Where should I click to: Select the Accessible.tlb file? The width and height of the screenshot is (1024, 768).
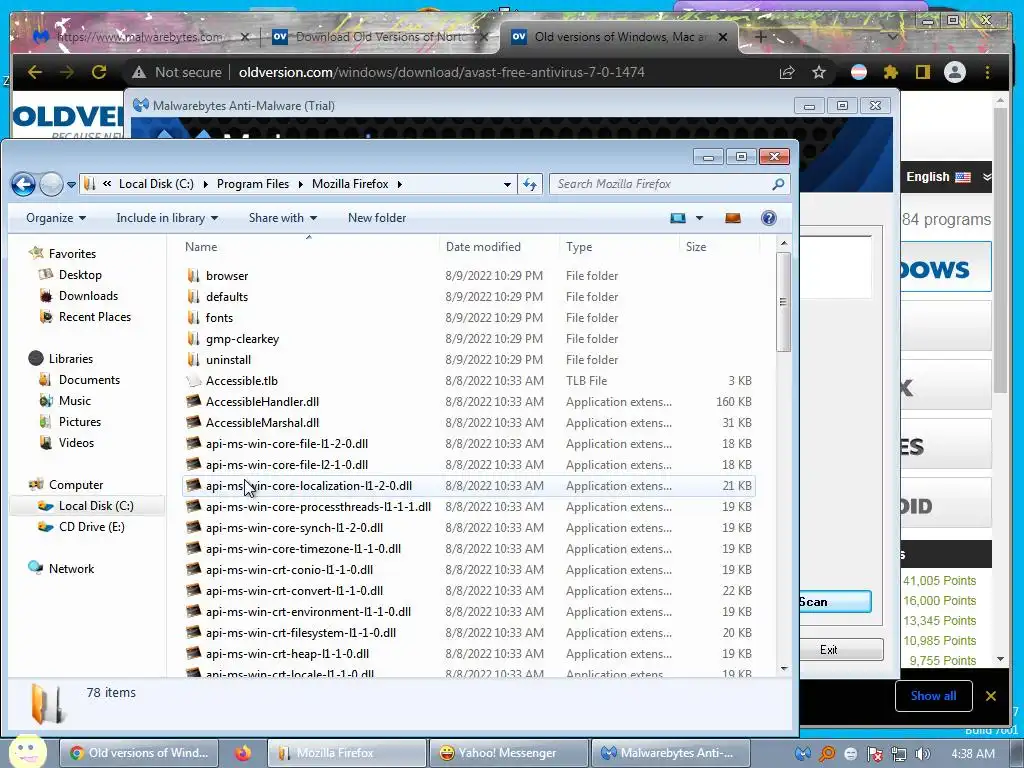(x=242, y=381)
